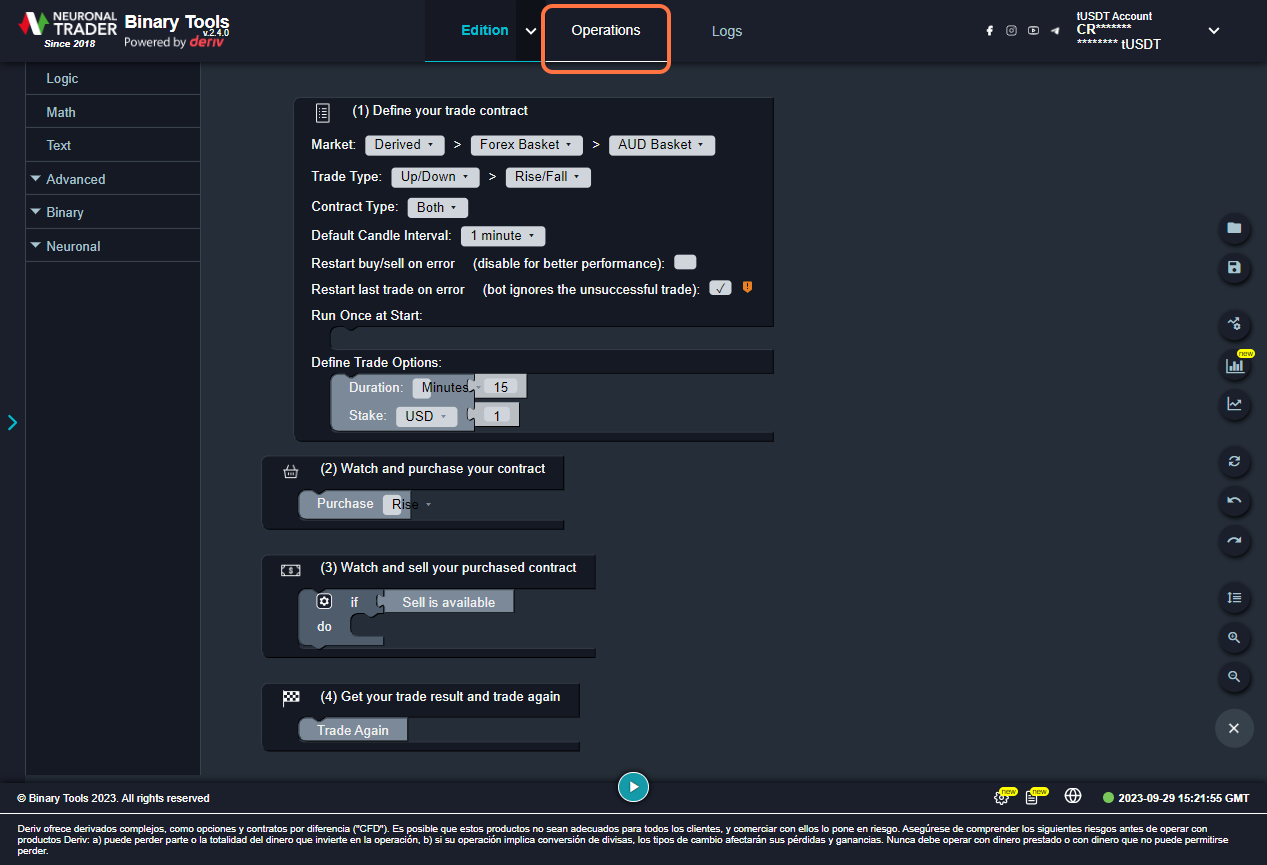
Task: Edit the Stake amount input field
Action: tap(496, 413)
